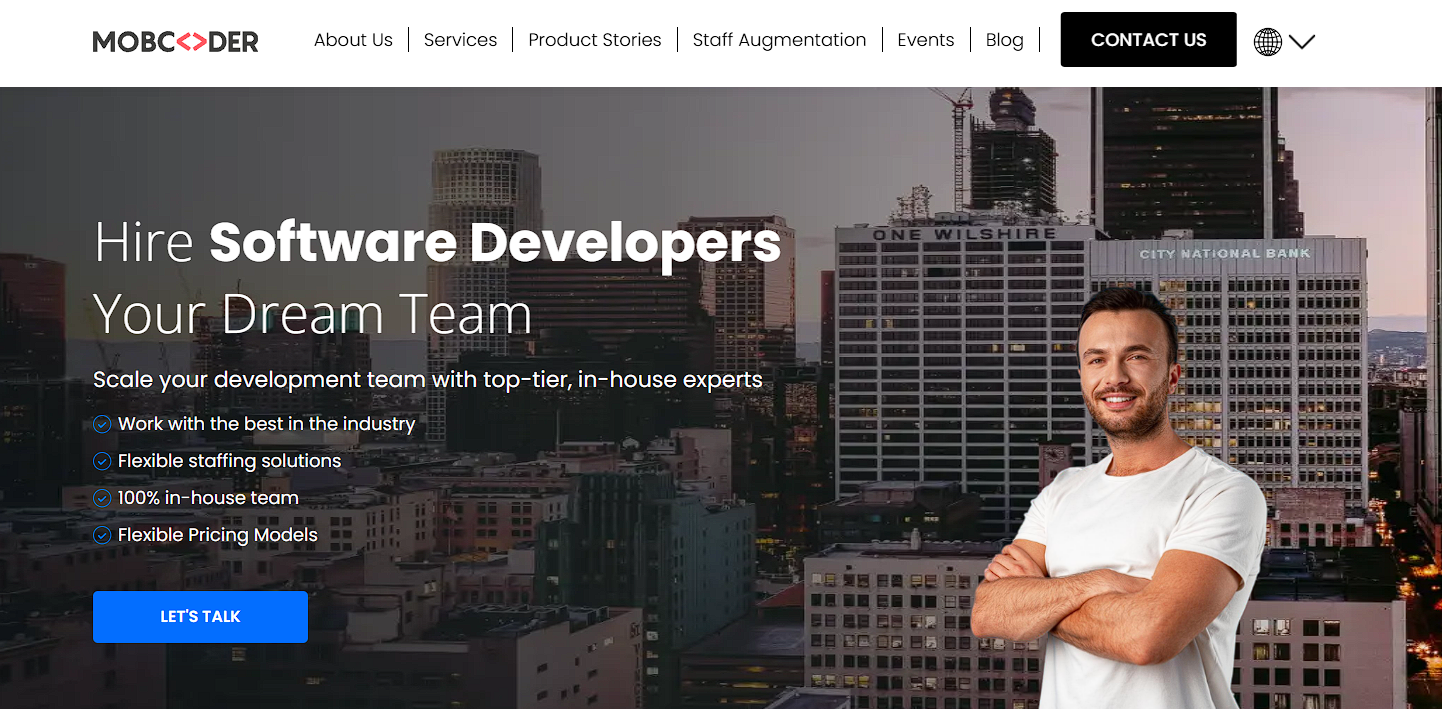Open Staff Augmentation menu item
1442x709 pixels.
coord(779,40)
